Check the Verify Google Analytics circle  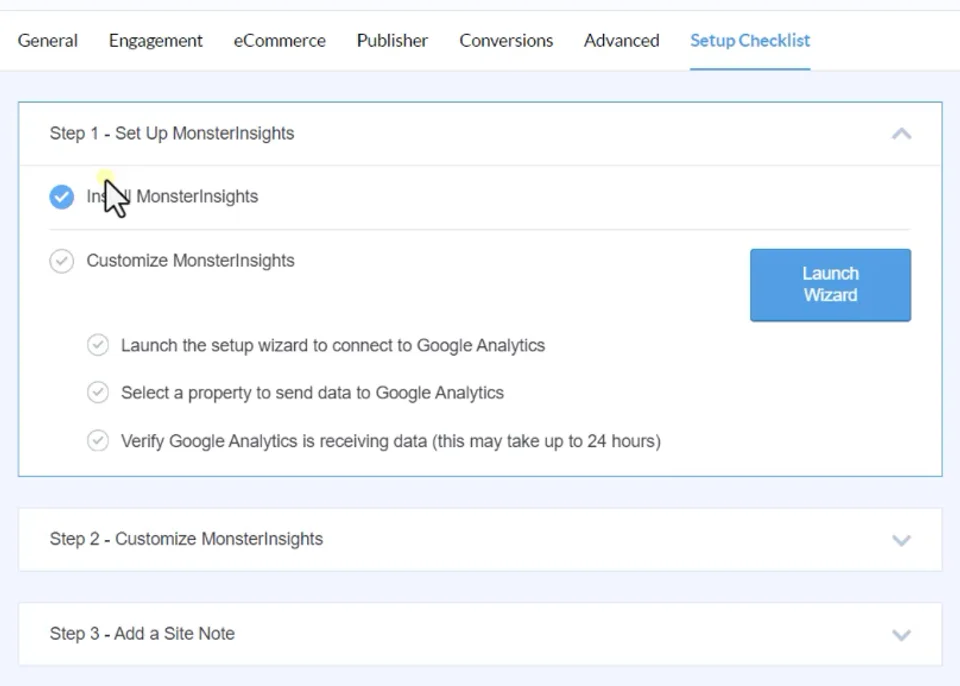[x=98, y=440]
